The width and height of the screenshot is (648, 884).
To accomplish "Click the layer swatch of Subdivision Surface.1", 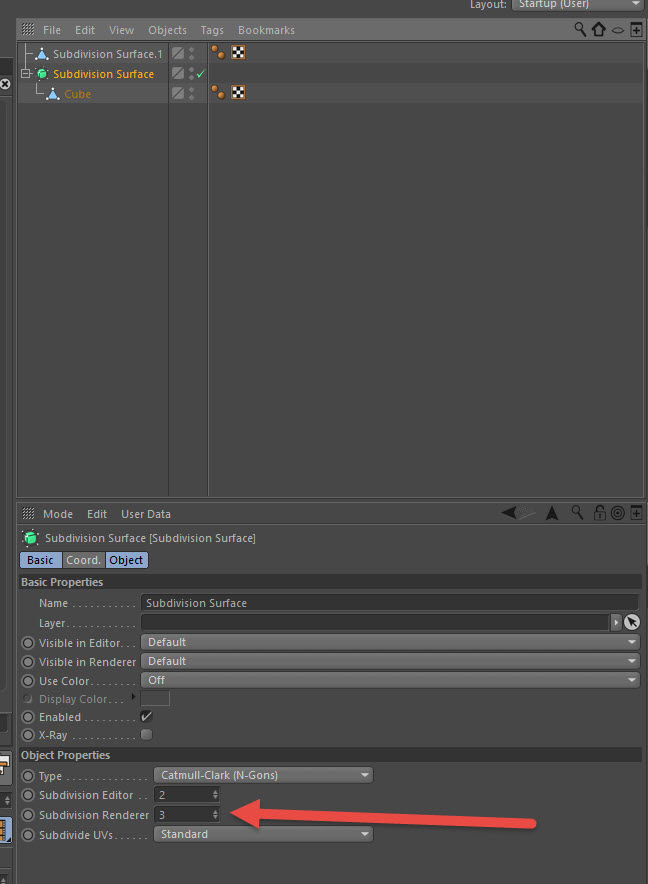I will (178, 53).
